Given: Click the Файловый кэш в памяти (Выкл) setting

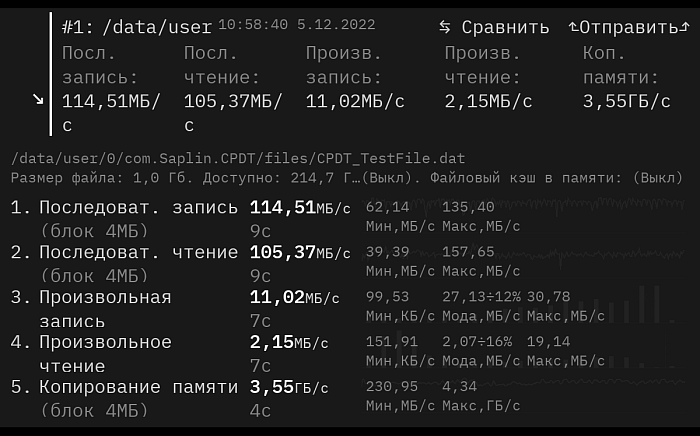Looking at the screenshot, I should coord(556,178).
